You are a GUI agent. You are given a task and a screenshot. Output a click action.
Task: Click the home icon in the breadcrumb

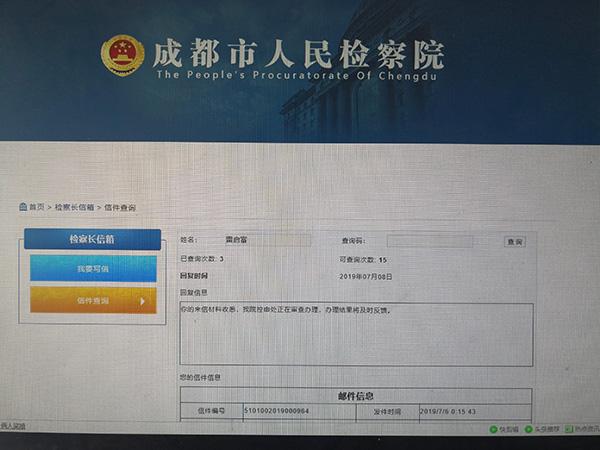pyautogui.click(x=23, y=207)
